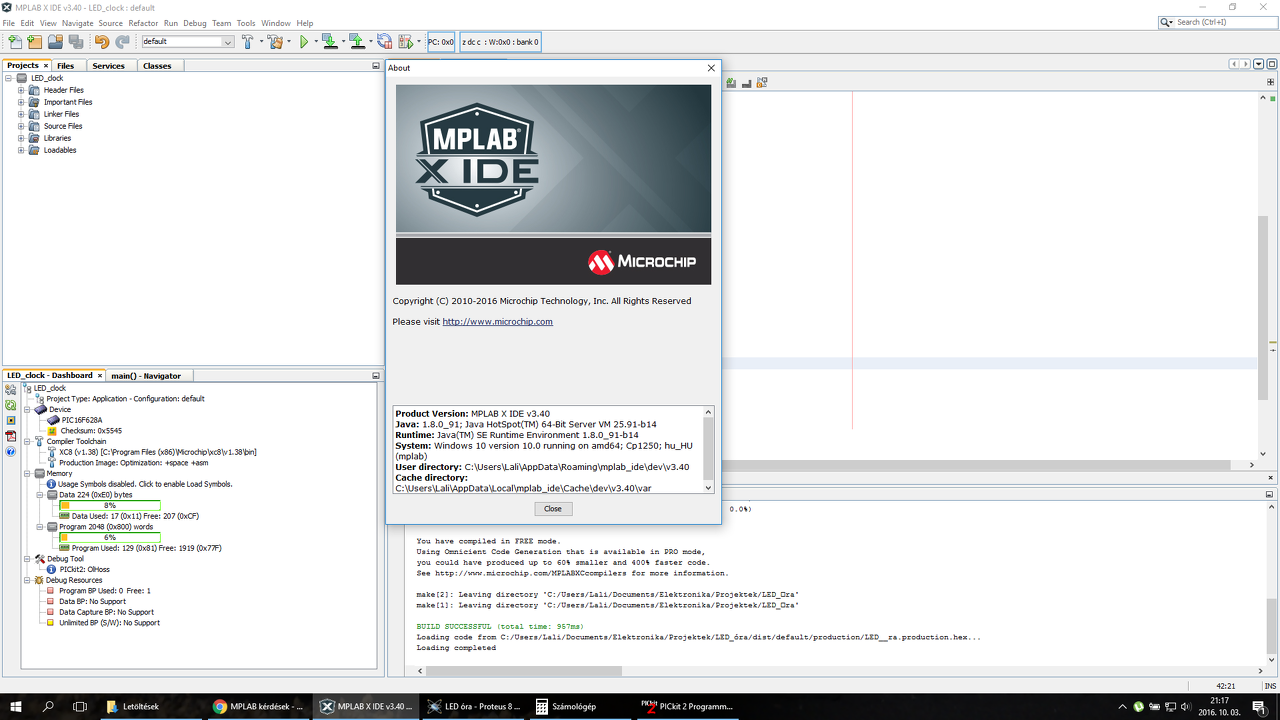Expand the Linker Files folder
This screenshot has height=720, width=1280.
(x=21, y=114)
